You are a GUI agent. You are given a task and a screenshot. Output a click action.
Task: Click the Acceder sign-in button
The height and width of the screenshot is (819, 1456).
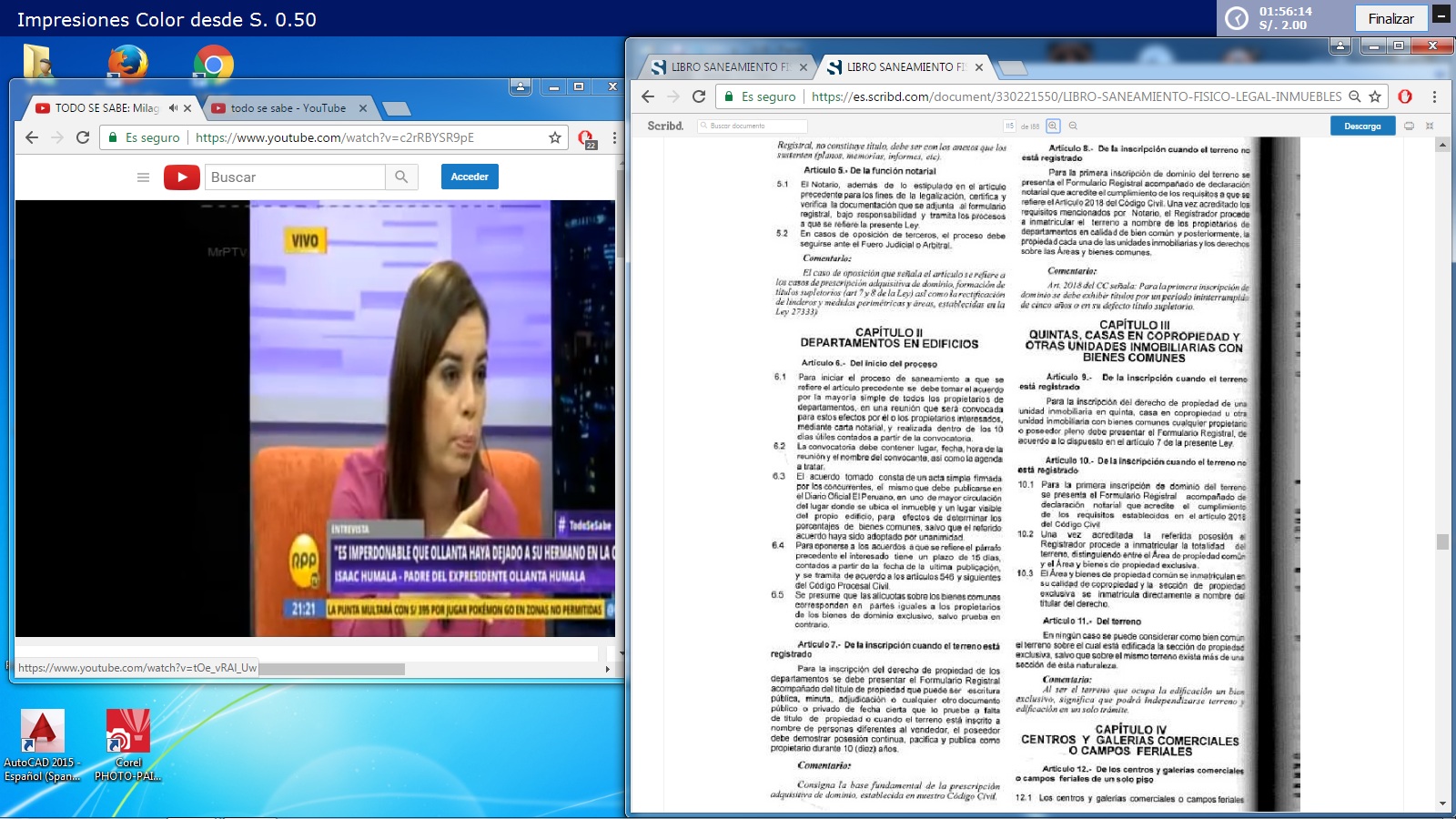470,177
